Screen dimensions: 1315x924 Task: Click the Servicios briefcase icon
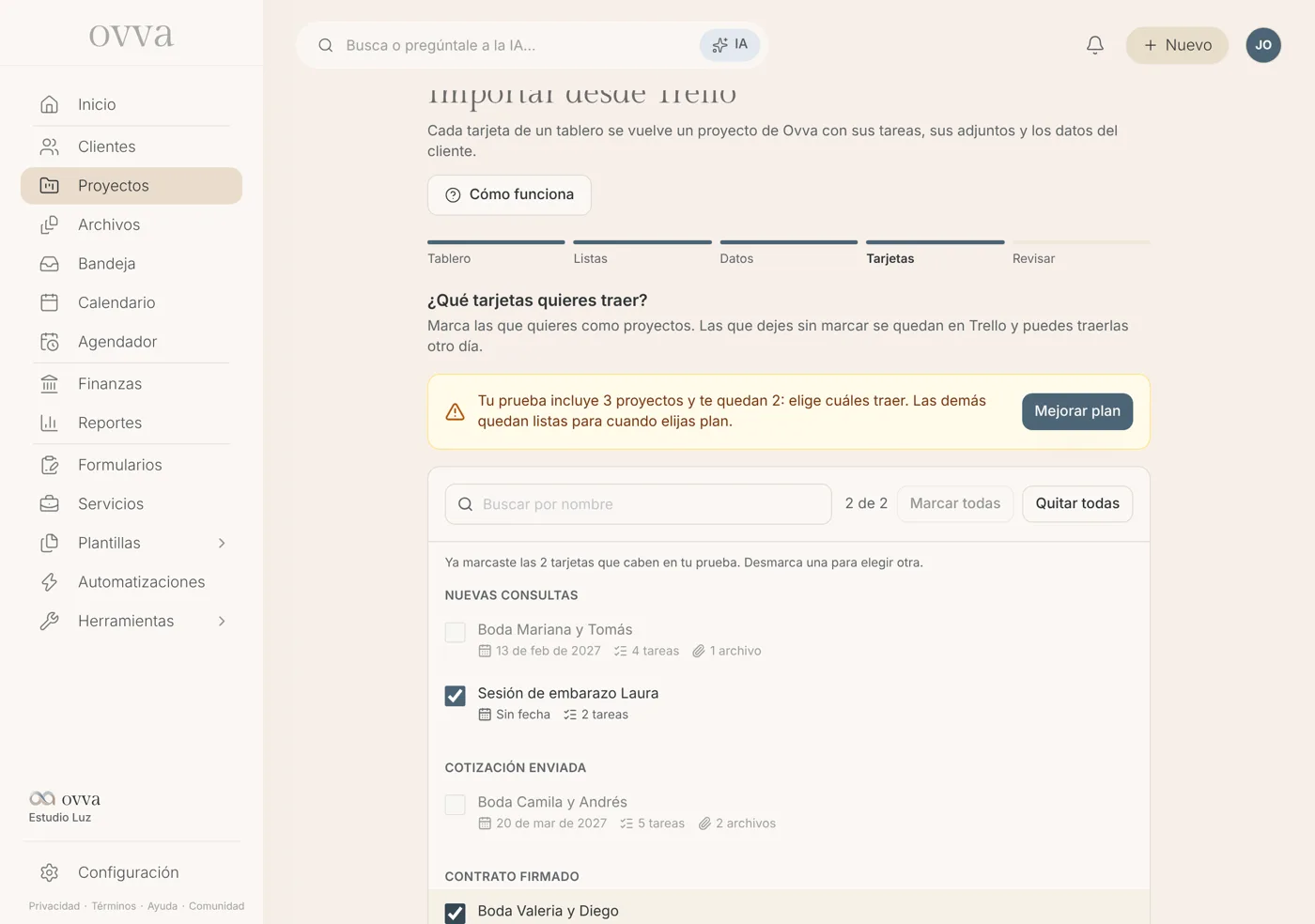click(50, 504)
